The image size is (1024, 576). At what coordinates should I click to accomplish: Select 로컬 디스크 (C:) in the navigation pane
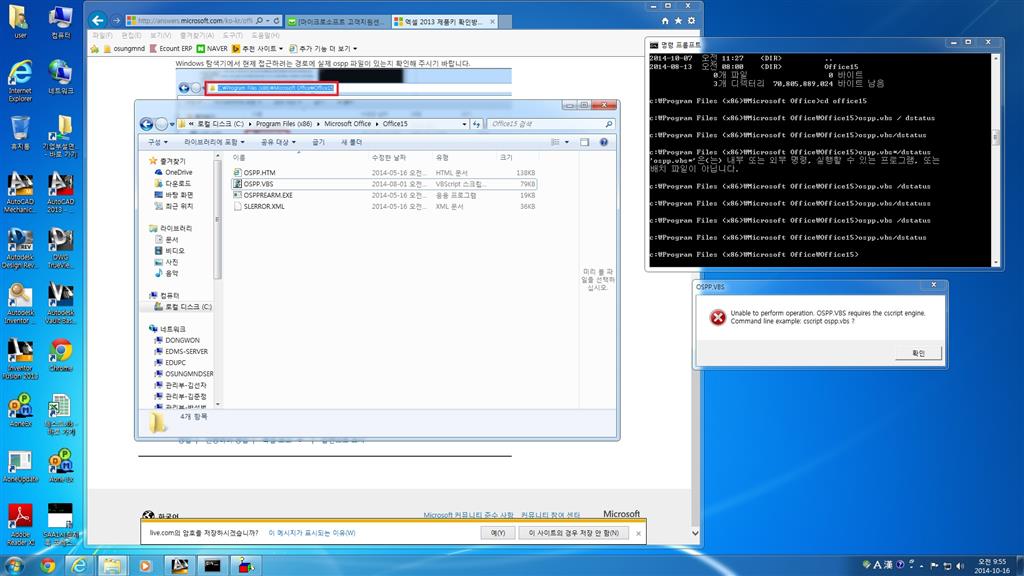tap(188, 306)
